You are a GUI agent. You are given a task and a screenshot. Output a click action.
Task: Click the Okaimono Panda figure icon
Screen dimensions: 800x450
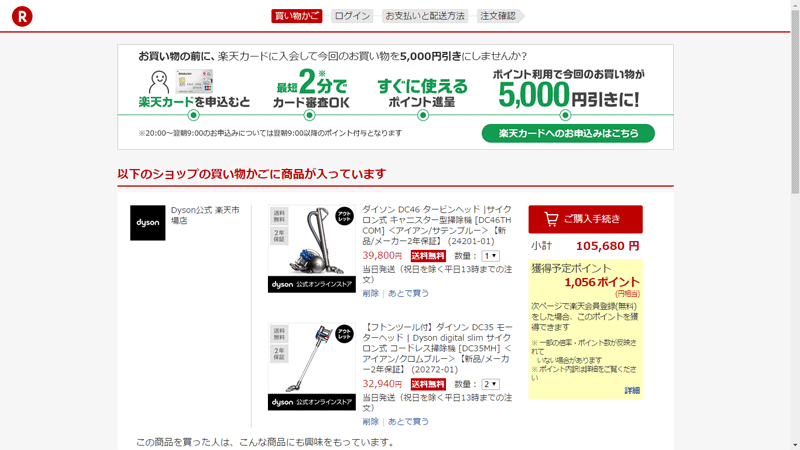tap(159, 82)
